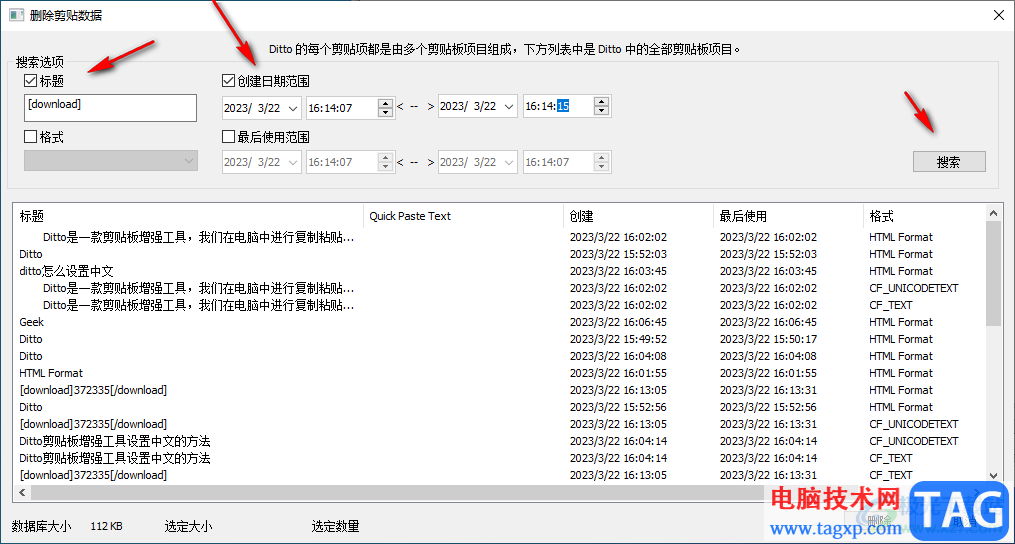This screenshot has height=544, width=1015.
Task: Select the Ditto是一款剪贴板增强工具 row with HTML Format
Action: pyautogui.click(x=499, y=237)
